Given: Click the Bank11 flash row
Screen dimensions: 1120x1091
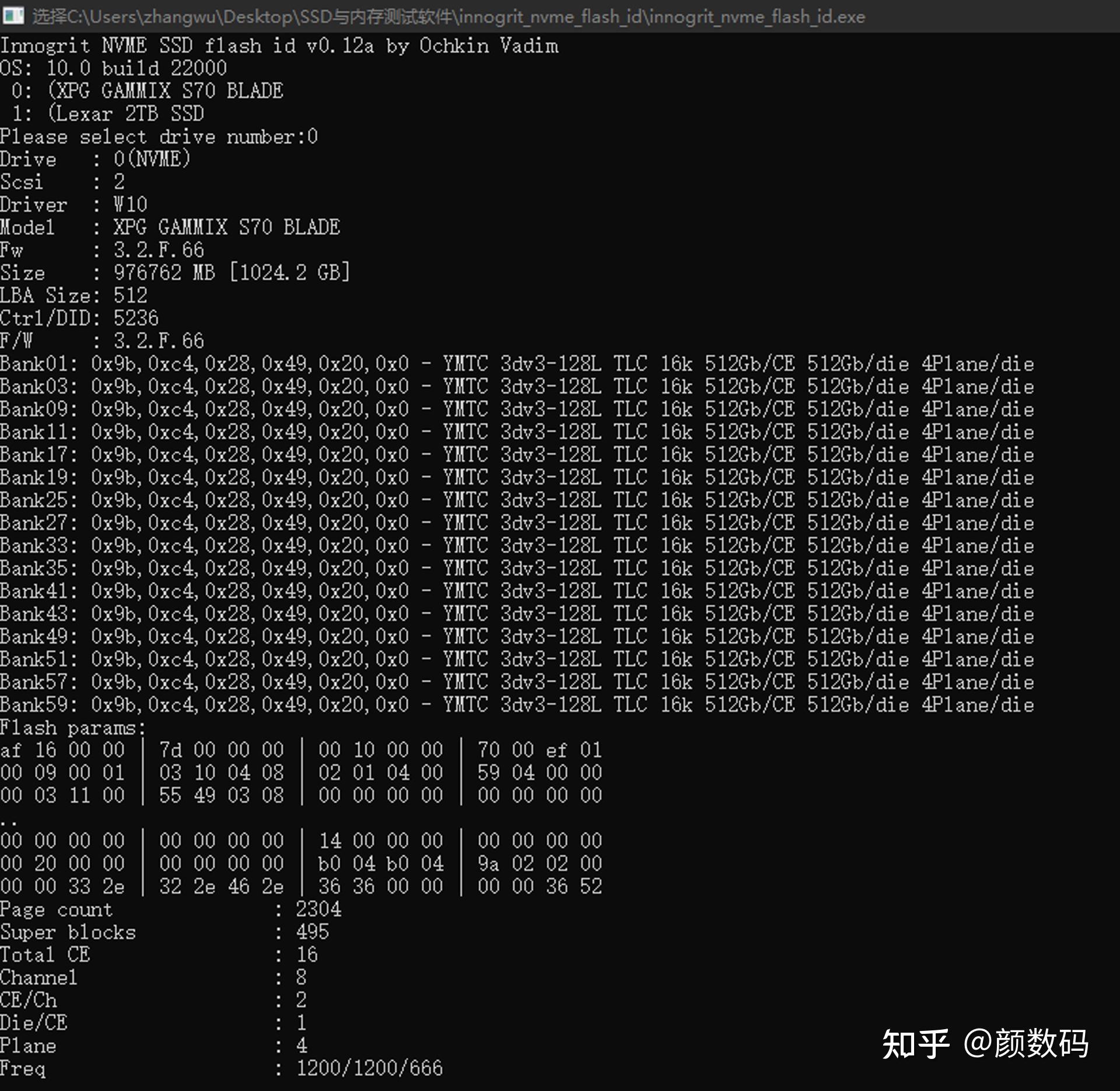Looking at the screenshot, I should (x=517, y=432).
